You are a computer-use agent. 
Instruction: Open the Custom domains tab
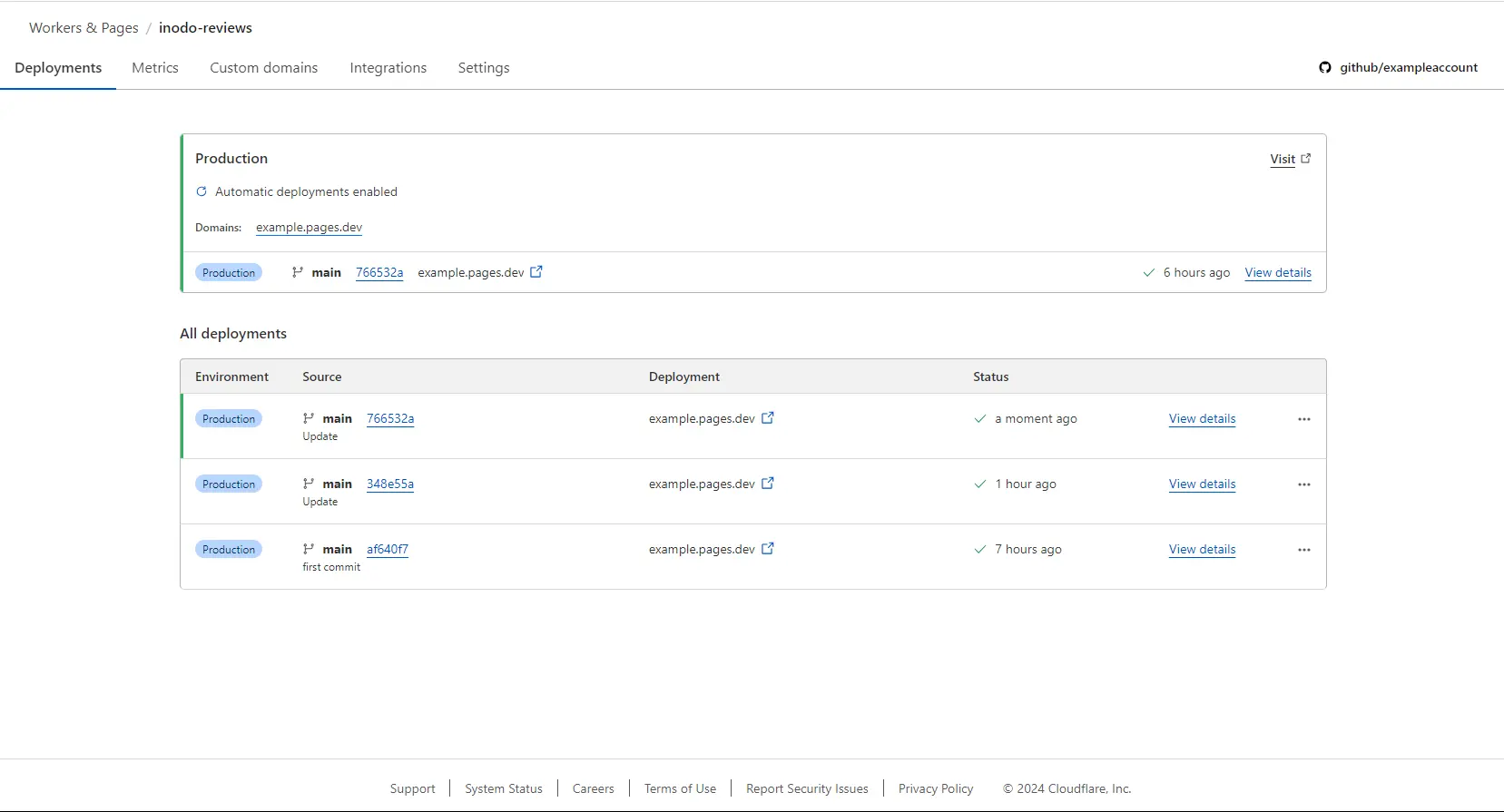tap(263, 68)
